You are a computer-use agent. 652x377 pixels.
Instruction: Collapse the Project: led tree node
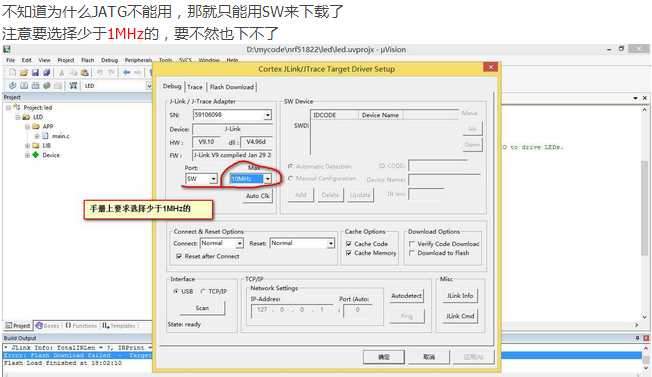9,108
